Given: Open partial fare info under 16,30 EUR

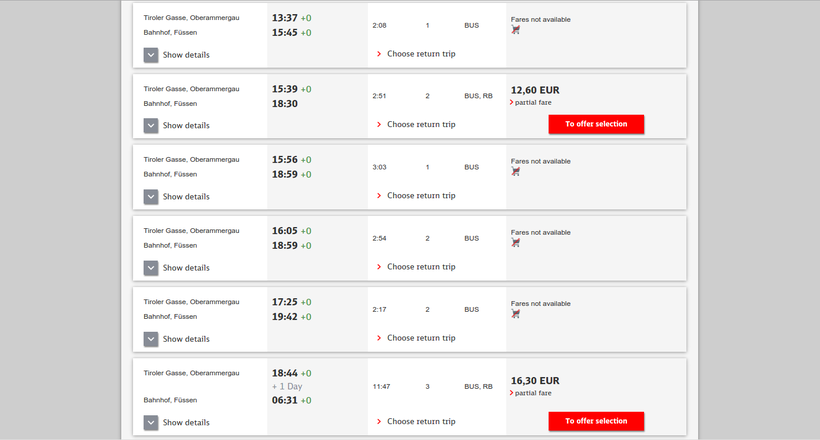Looking at the screenshot, I should 532,393.
